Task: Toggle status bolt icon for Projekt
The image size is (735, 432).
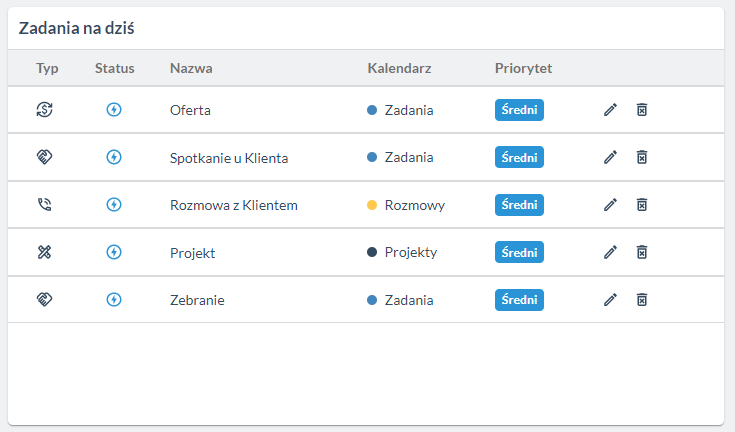Action: click(114, 253)
